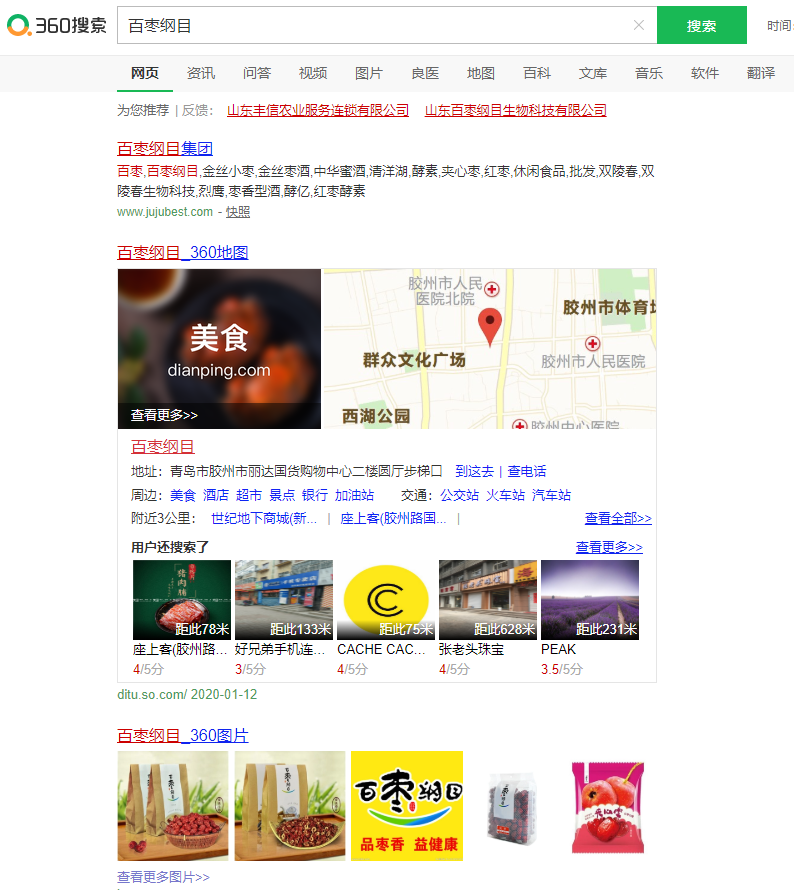
Task: Open the 图片 tab
Action: tap(369, 73)
